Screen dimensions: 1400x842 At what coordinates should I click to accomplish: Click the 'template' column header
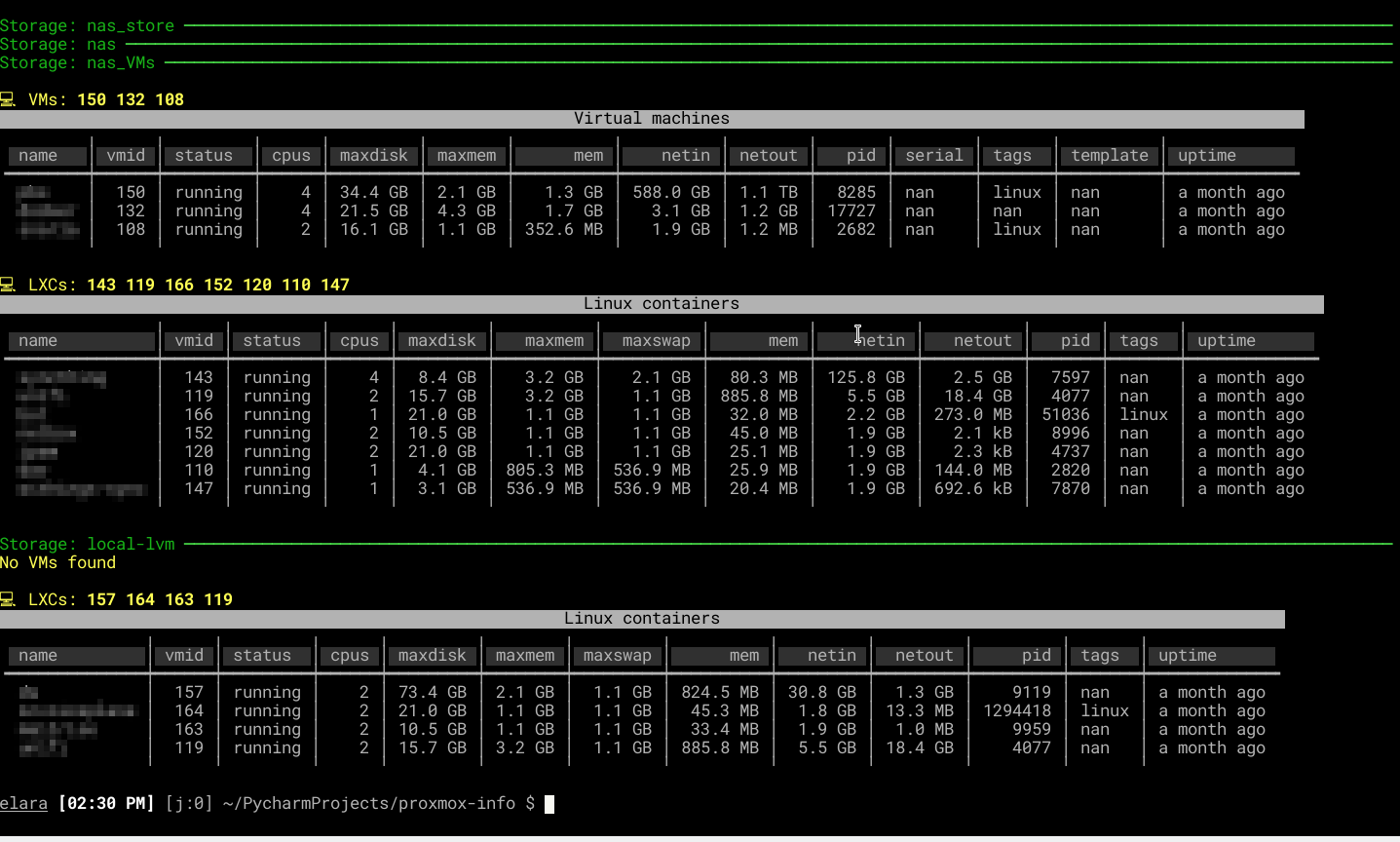point(1110,155)
